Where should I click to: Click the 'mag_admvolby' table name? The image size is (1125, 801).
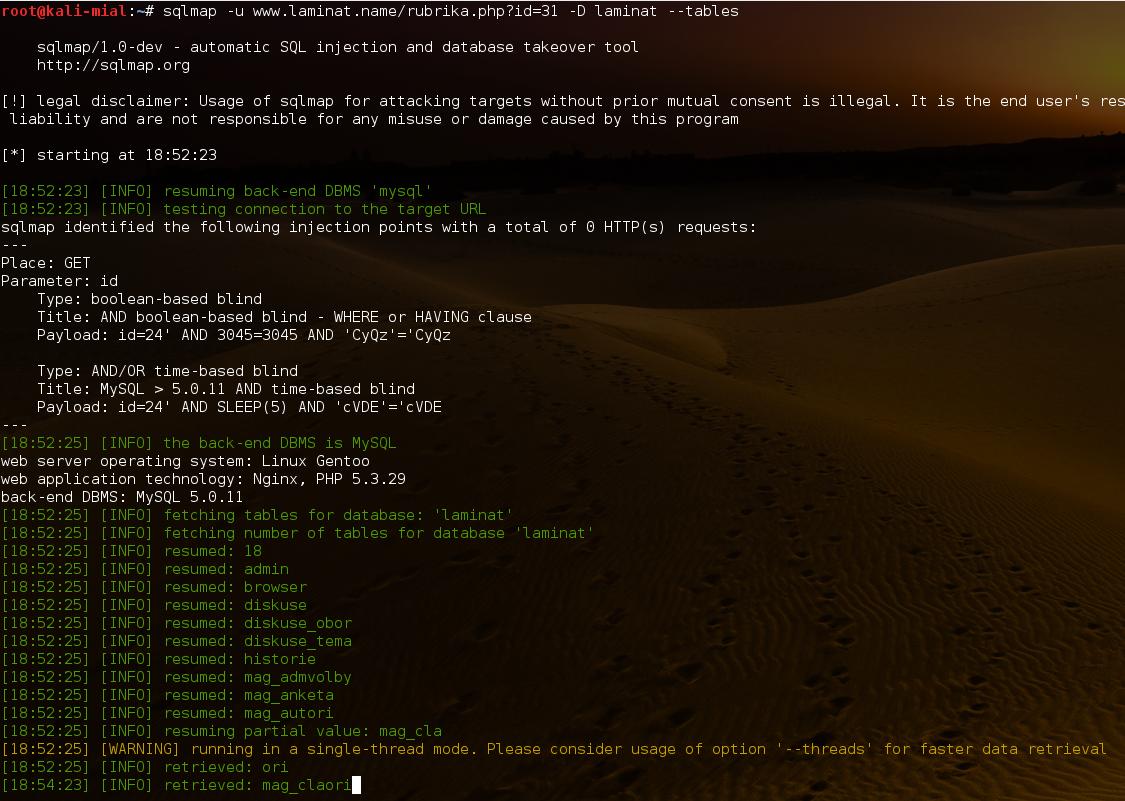[x=298, y=677]
